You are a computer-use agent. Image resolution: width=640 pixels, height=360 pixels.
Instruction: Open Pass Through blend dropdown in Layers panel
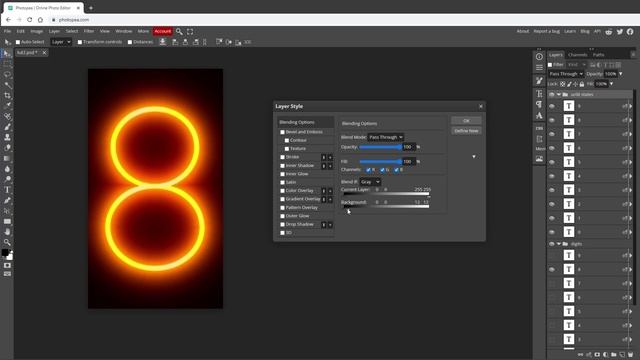[x=566, y=74]
